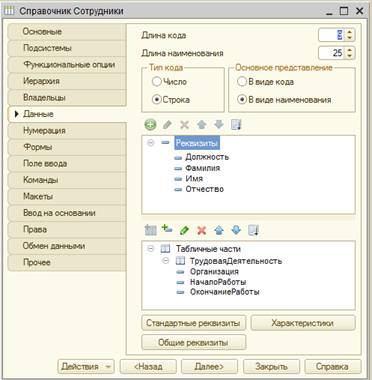Select Строка code type radio button
Screen dimensions: 372x380
(157, 100)
